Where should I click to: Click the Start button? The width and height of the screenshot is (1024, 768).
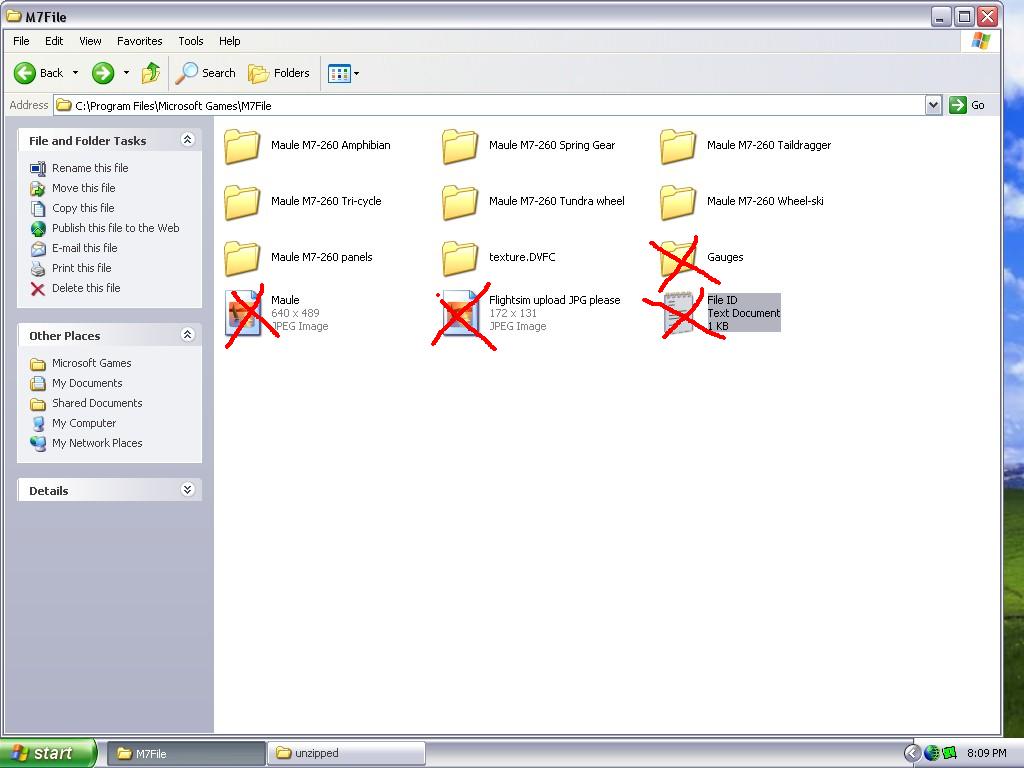tap(48, 753)
